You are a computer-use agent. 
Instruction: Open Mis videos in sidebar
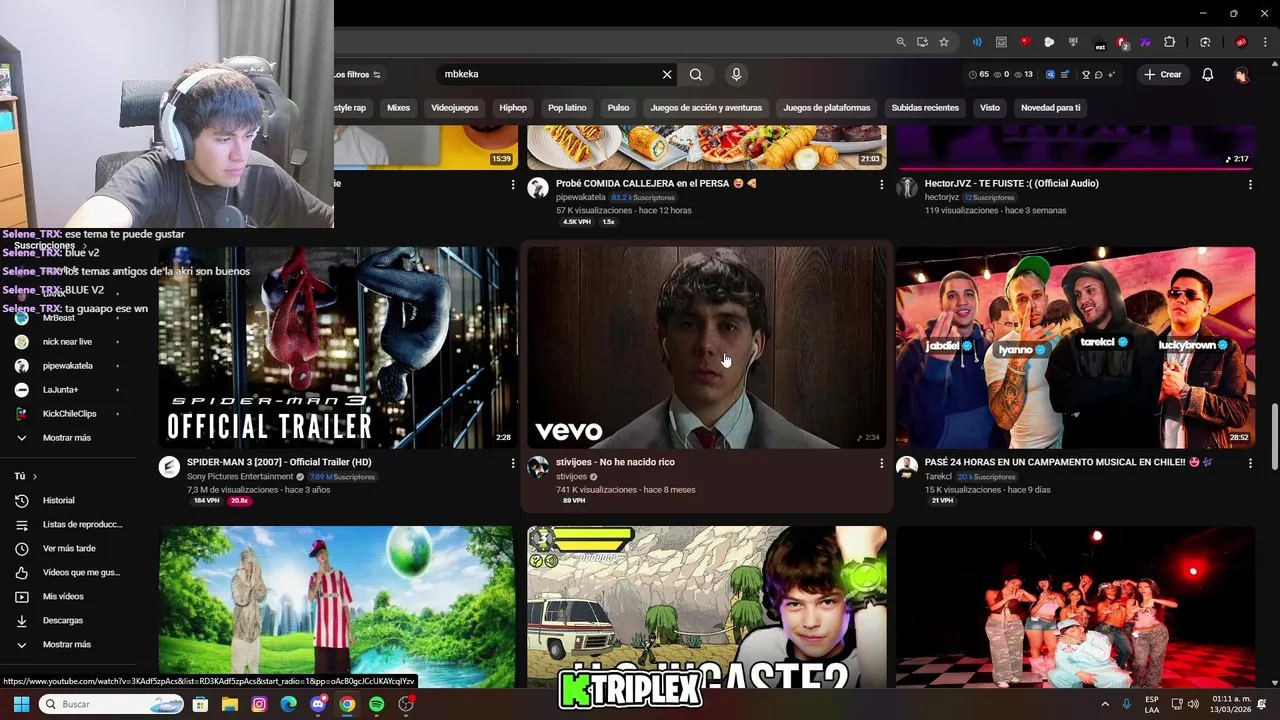click(67, 596)
